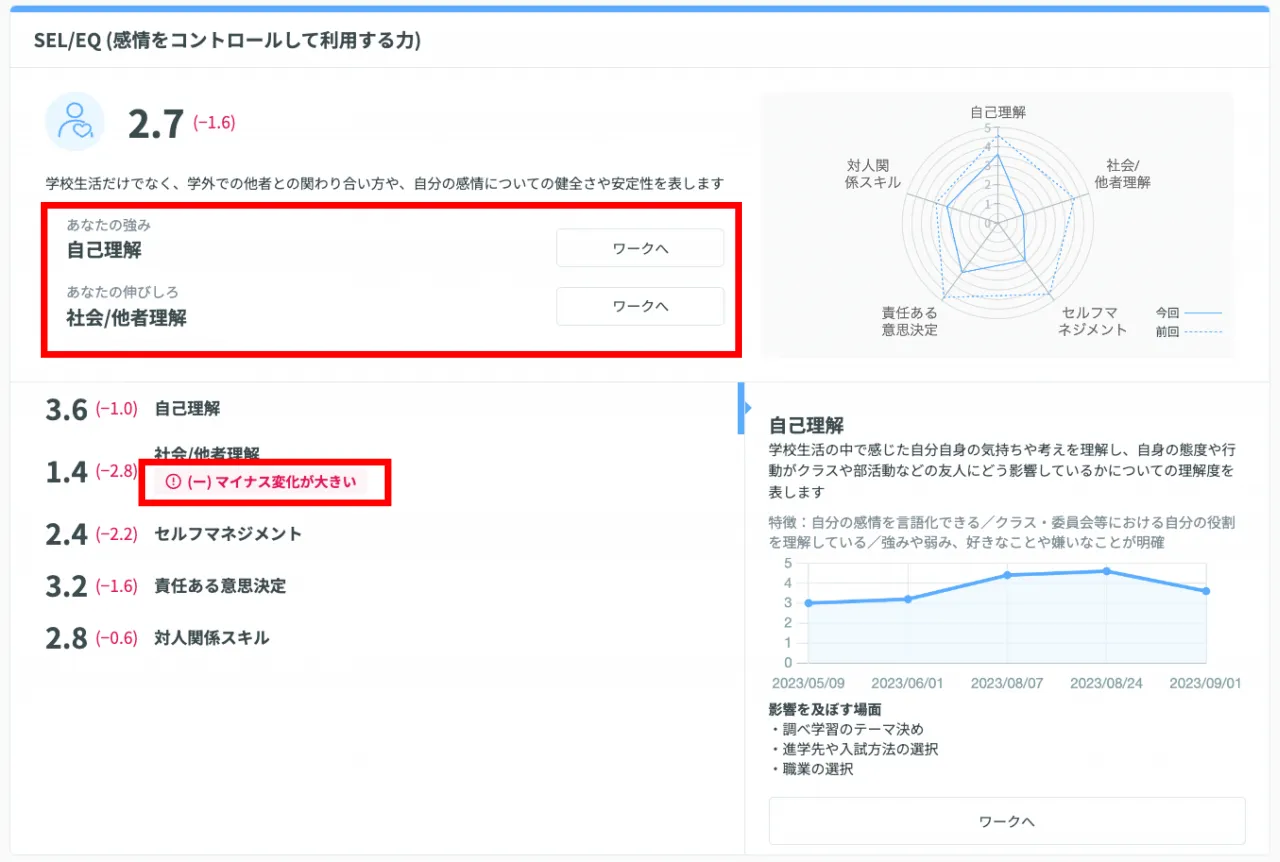Click the 影響を及ぼす場面 heading
Viewport: 1280px width, 862px height.
click(825, 710)
